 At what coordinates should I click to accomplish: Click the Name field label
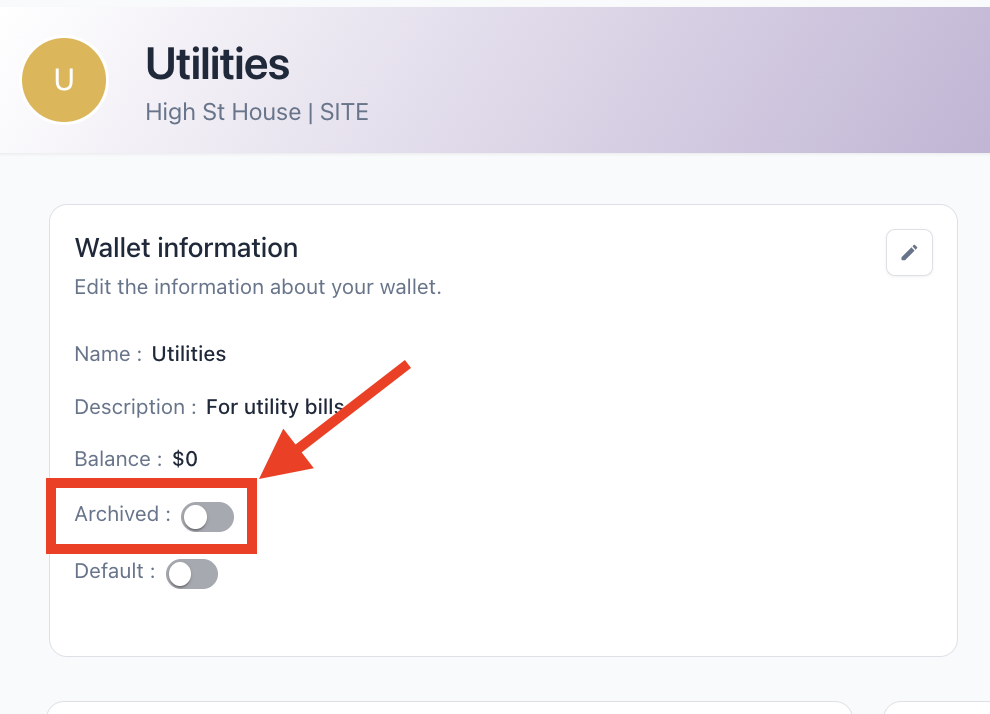[107, 354]
